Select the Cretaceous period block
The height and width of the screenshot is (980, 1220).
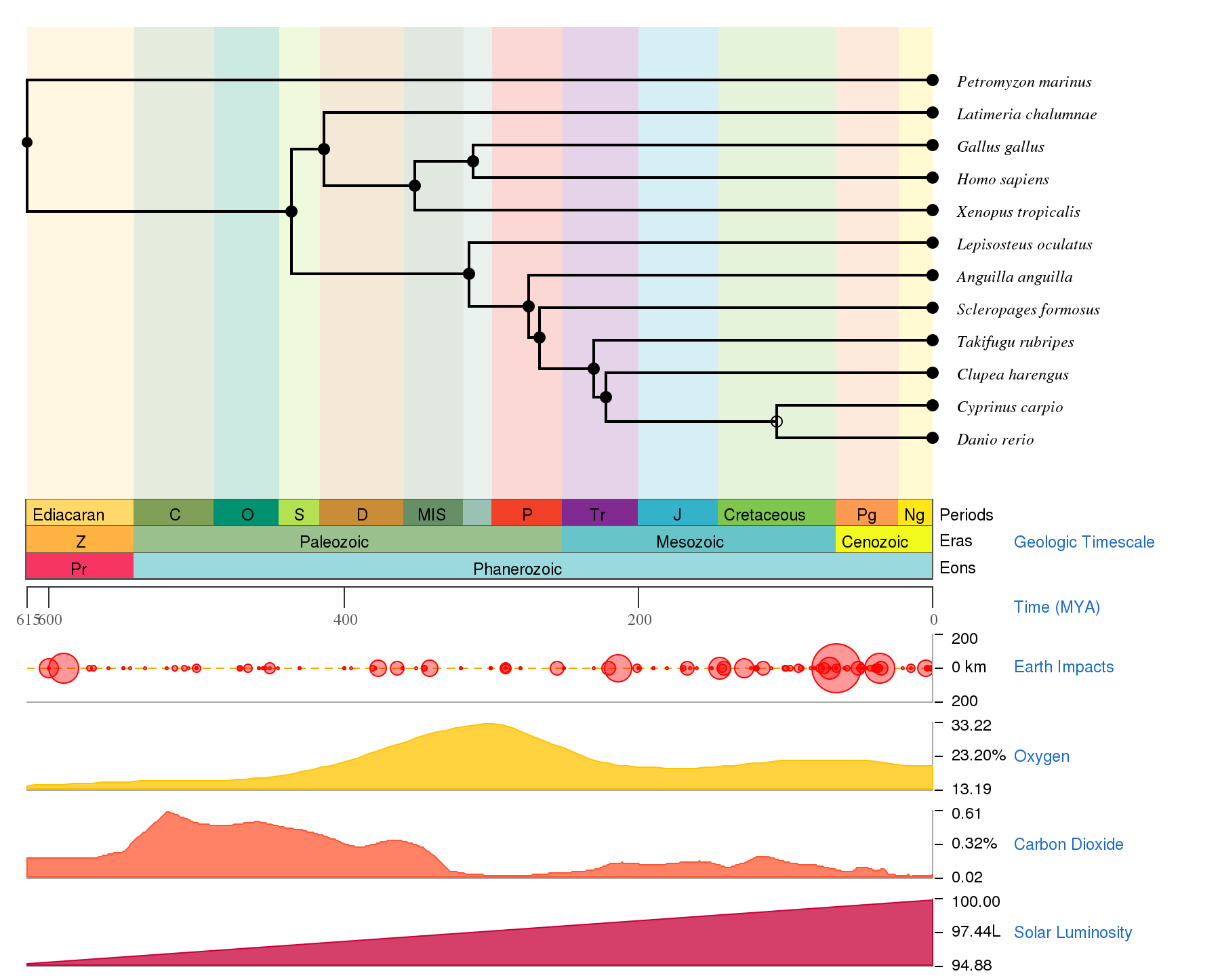(x=777, y=513)
